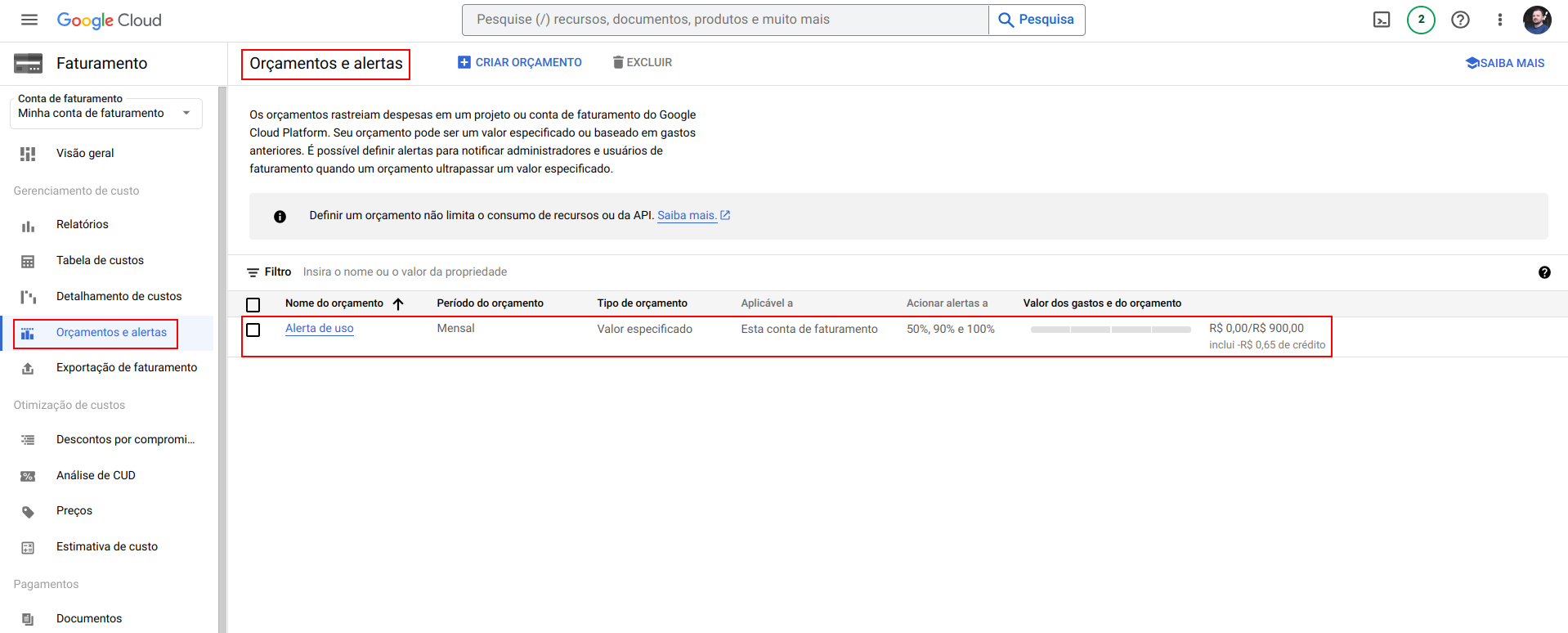1568x633 pixels.
Task: Click the CRIAR ORÇAMENTO button
Action: tap(520, 62)
